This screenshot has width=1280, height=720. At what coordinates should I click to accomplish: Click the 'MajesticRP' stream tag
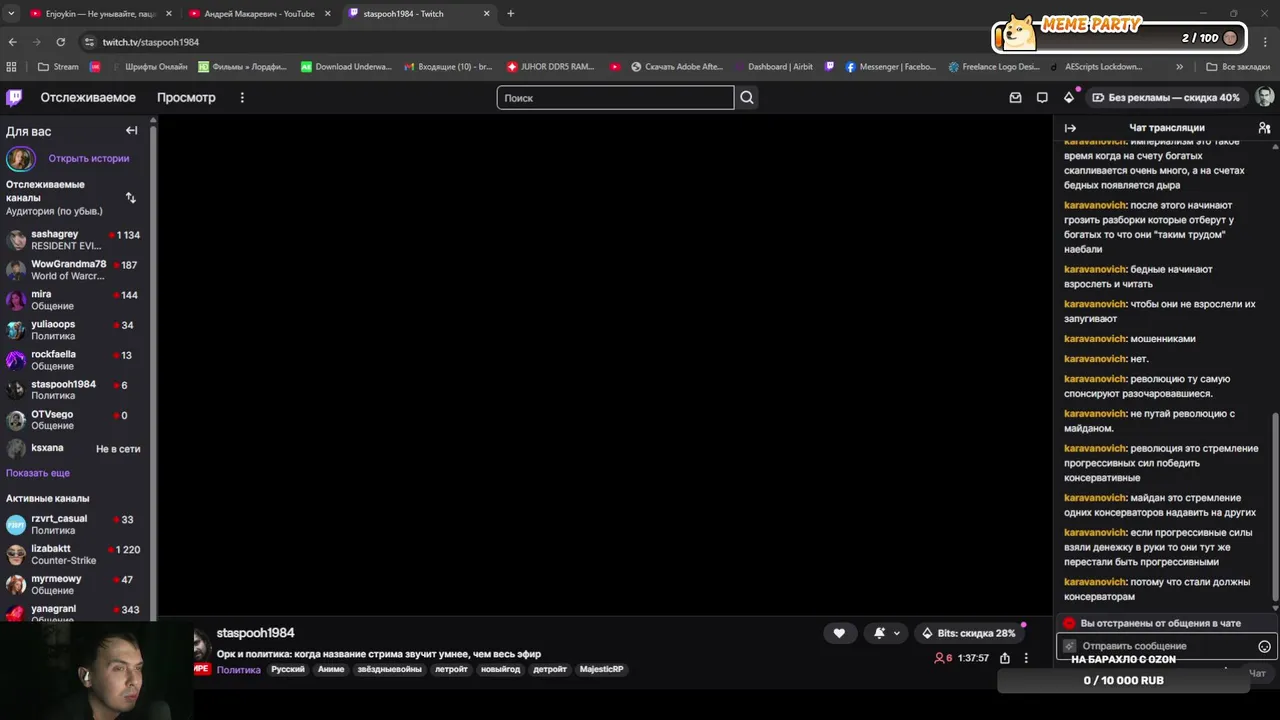coord(601,670)
